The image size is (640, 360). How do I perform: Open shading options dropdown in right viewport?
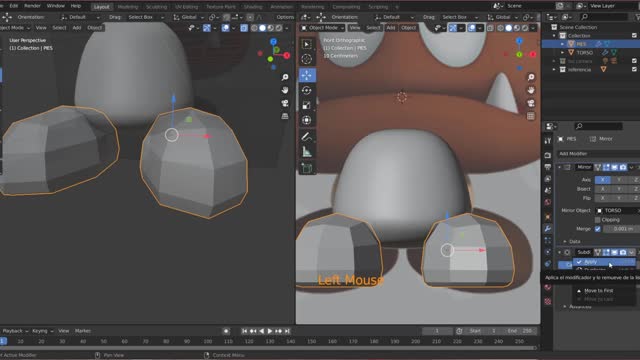pyautogui.click(x=533, y=28)
